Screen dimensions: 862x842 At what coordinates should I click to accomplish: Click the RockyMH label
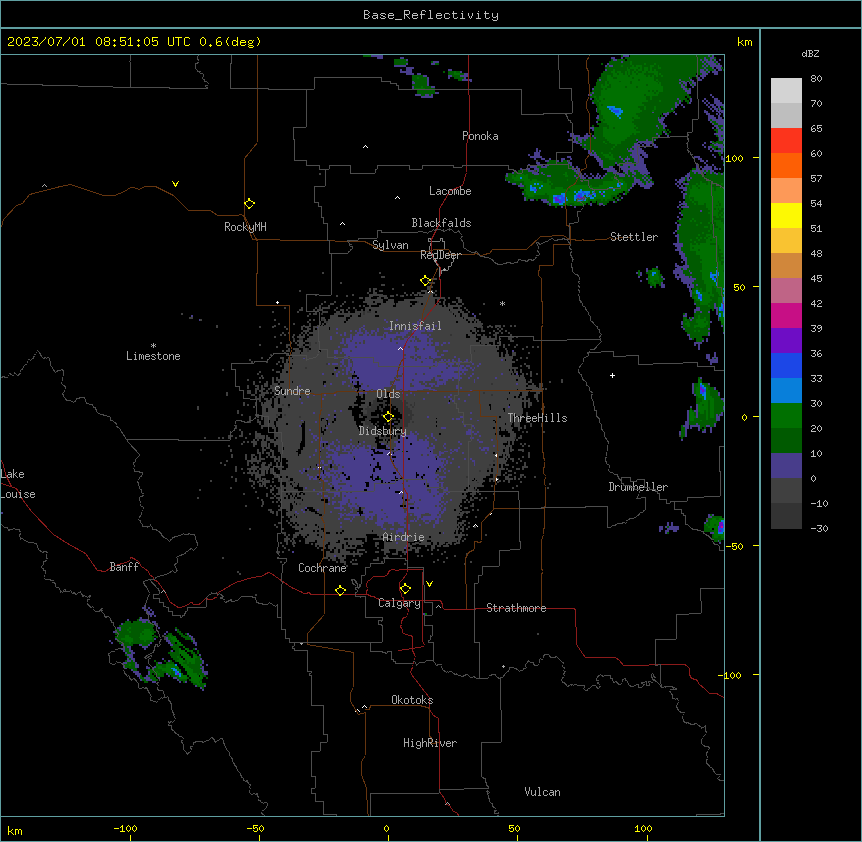coord(245,227)
